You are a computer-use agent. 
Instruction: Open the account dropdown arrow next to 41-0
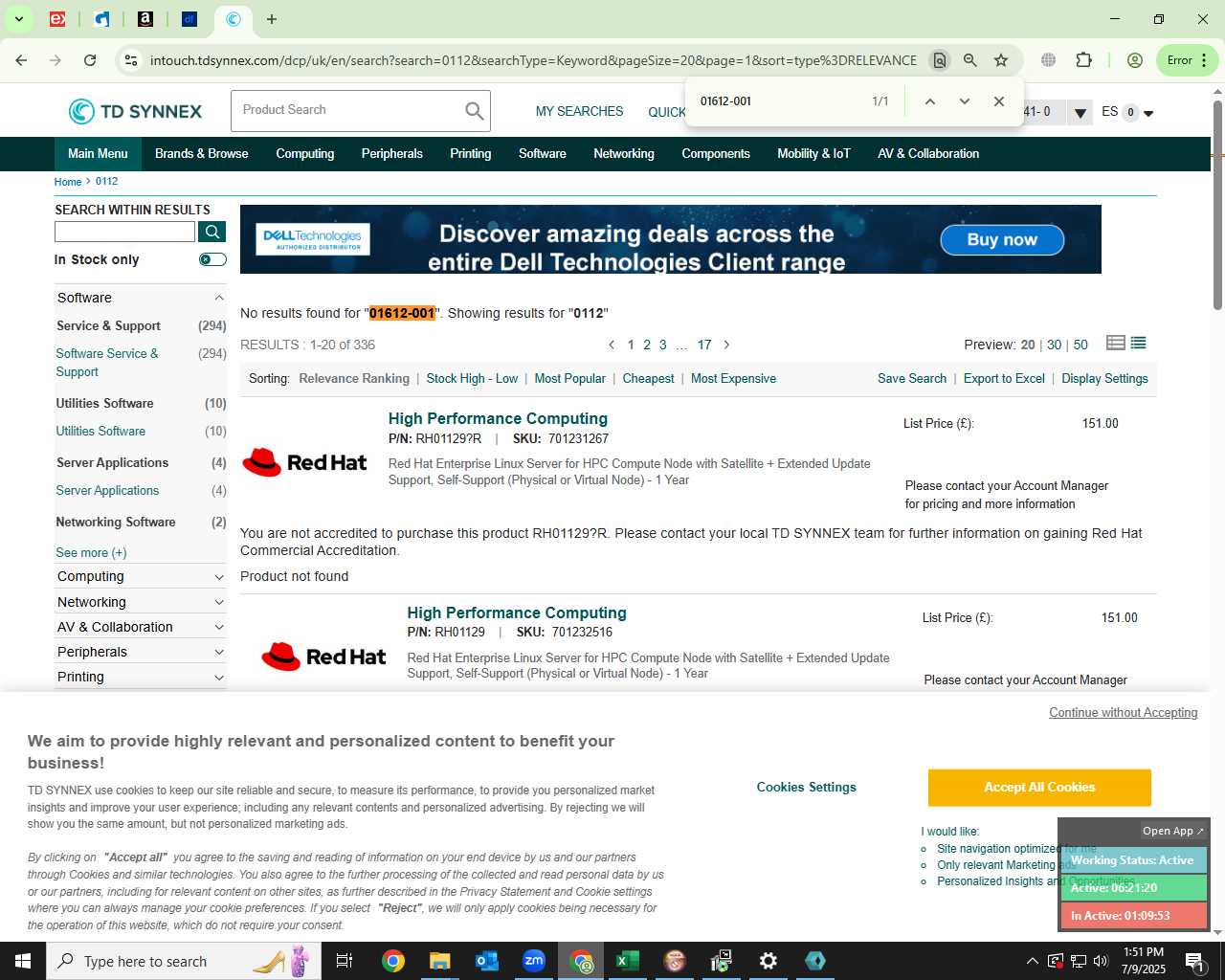point(1080,112)
